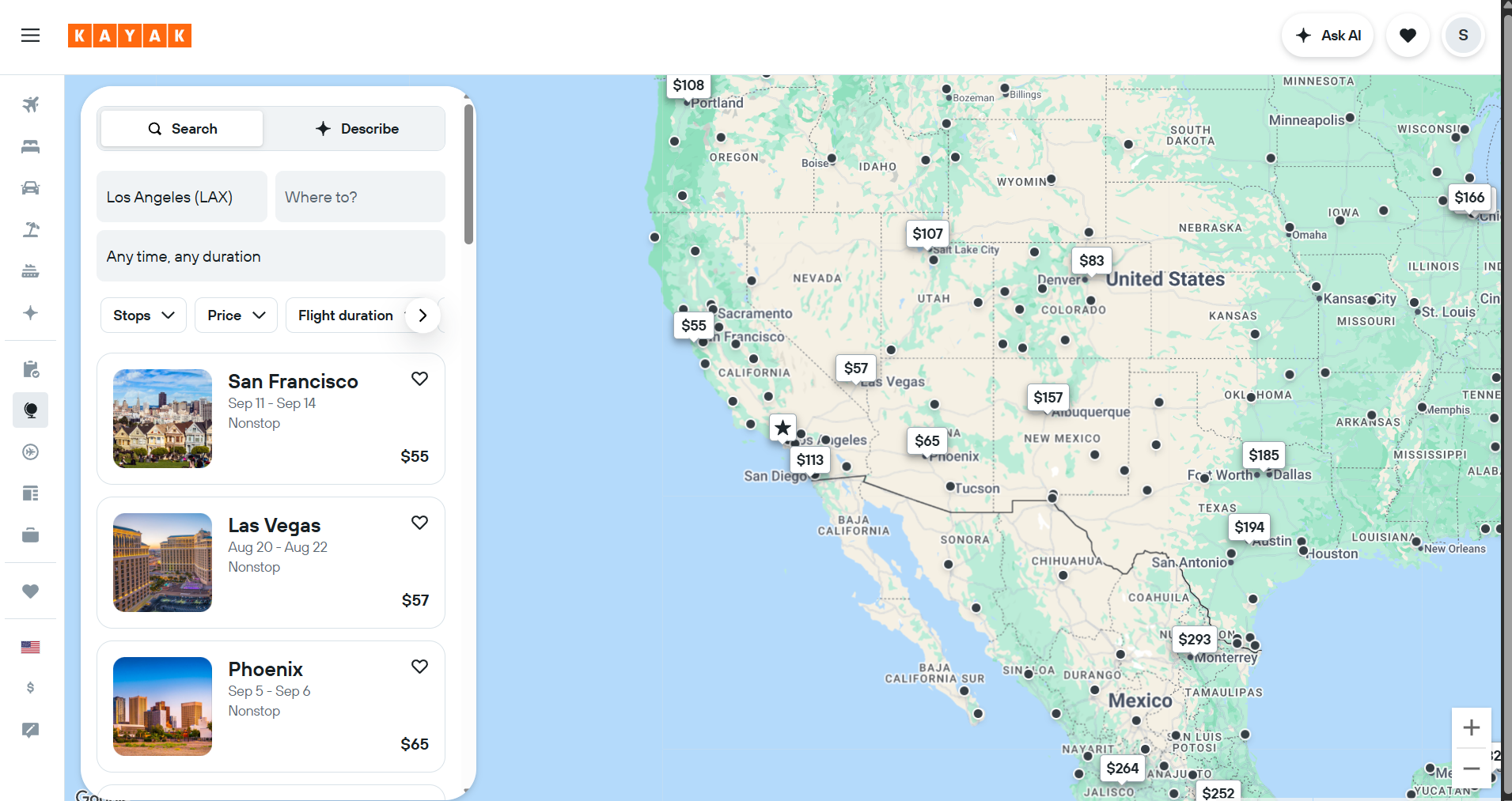Screen dimensions: 1512x801
Task: Select the $252 map price marker
Action: (1218, 792)
